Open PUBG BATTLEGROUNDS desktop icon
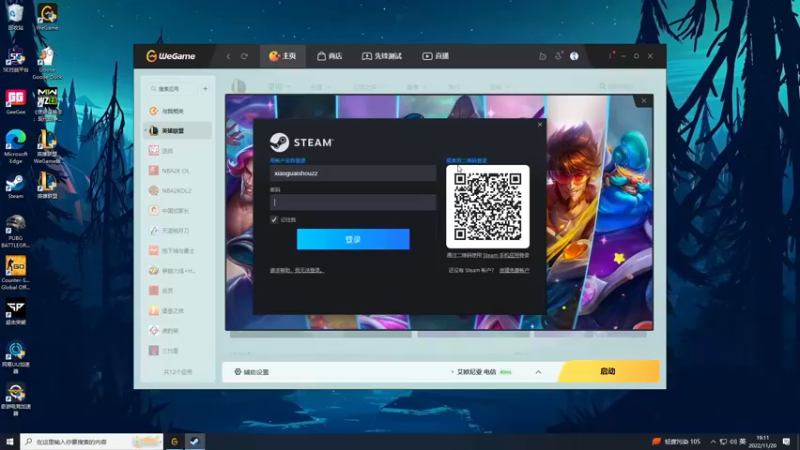 [x=15, y=231]
